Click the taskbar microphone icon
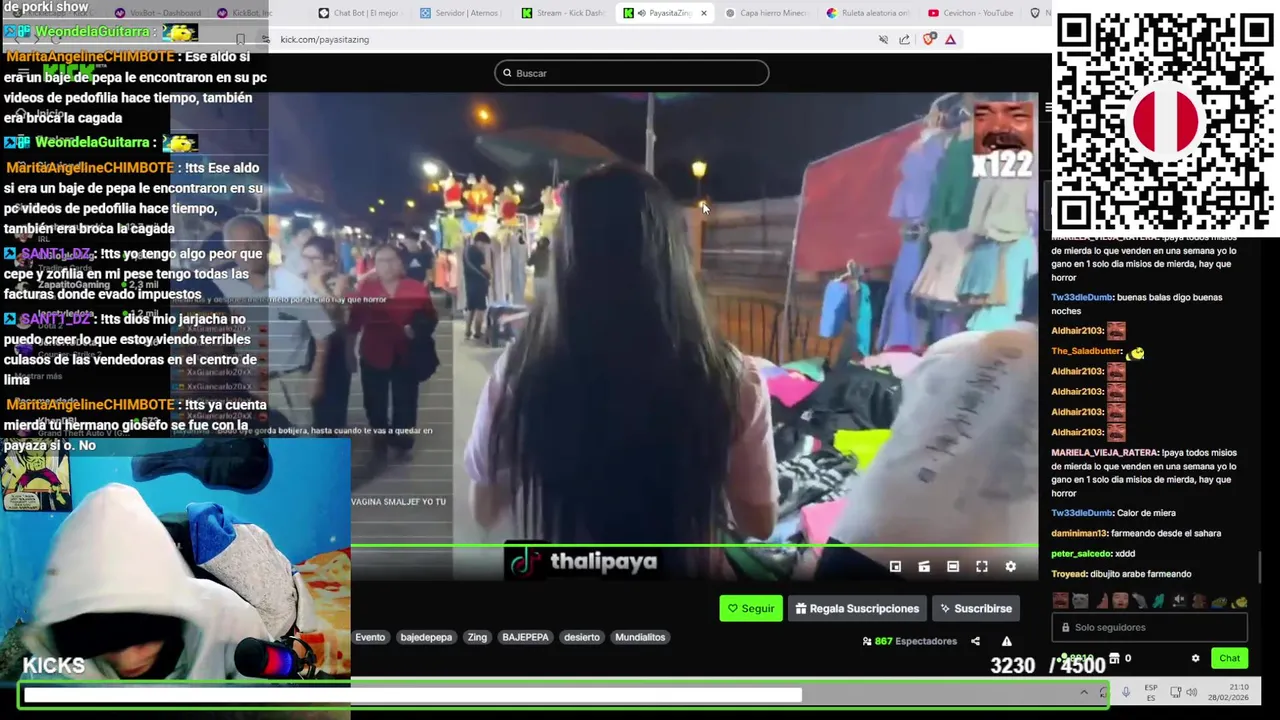 (x=1126, y=692)
